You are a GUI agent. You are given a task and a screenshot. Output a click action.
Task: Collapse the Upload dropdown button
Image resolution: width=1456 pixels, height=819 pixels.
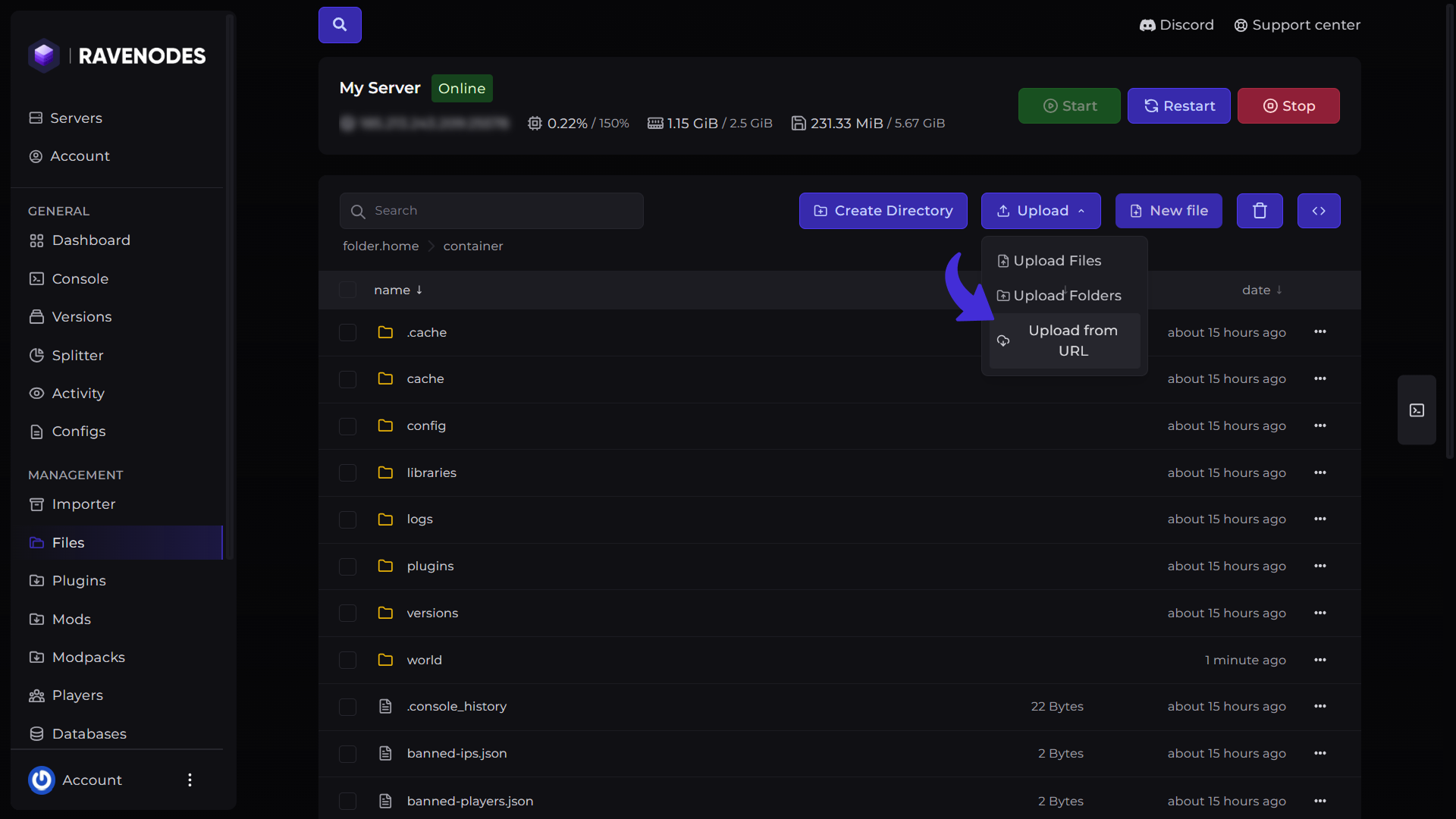click(x=1040, y=211)
